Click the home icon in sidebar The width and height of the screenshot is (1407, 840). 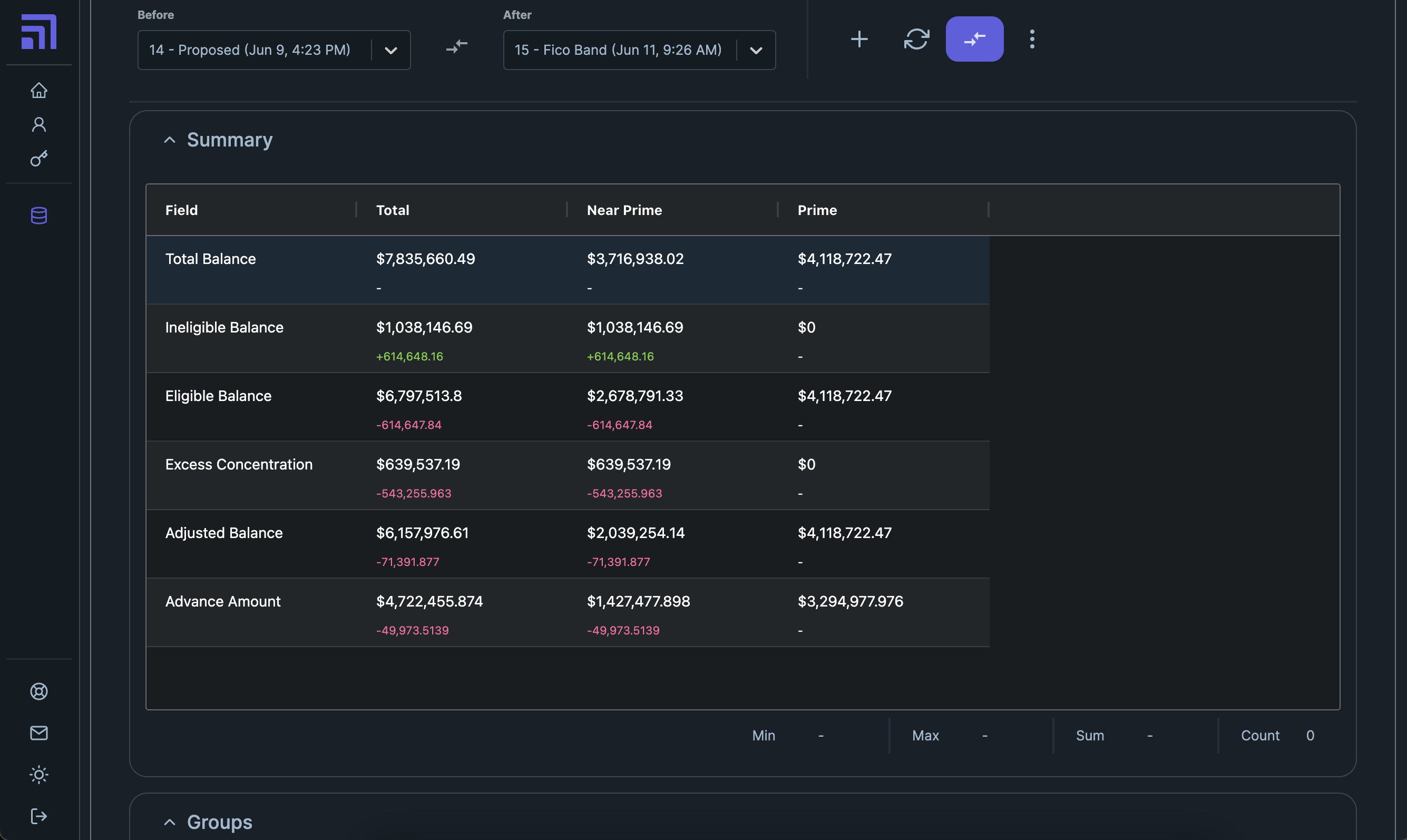coord(38,90)
